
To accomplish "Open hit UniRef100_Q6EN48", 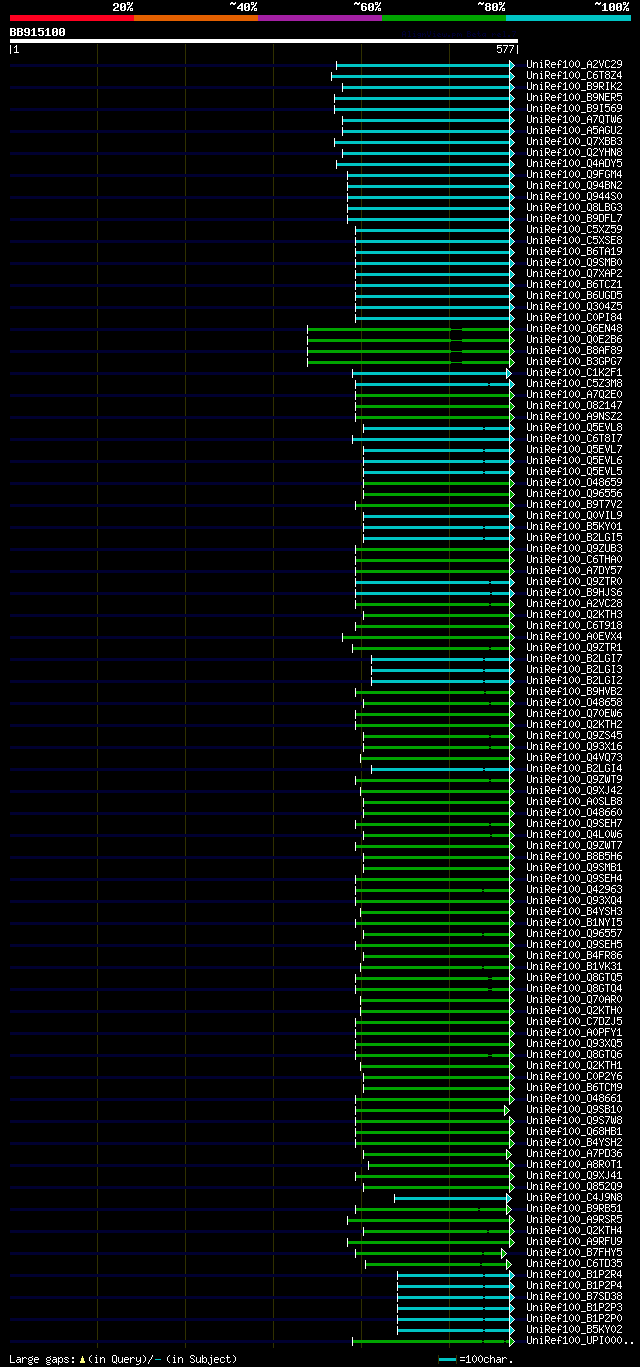I will [x=574, y=328].
